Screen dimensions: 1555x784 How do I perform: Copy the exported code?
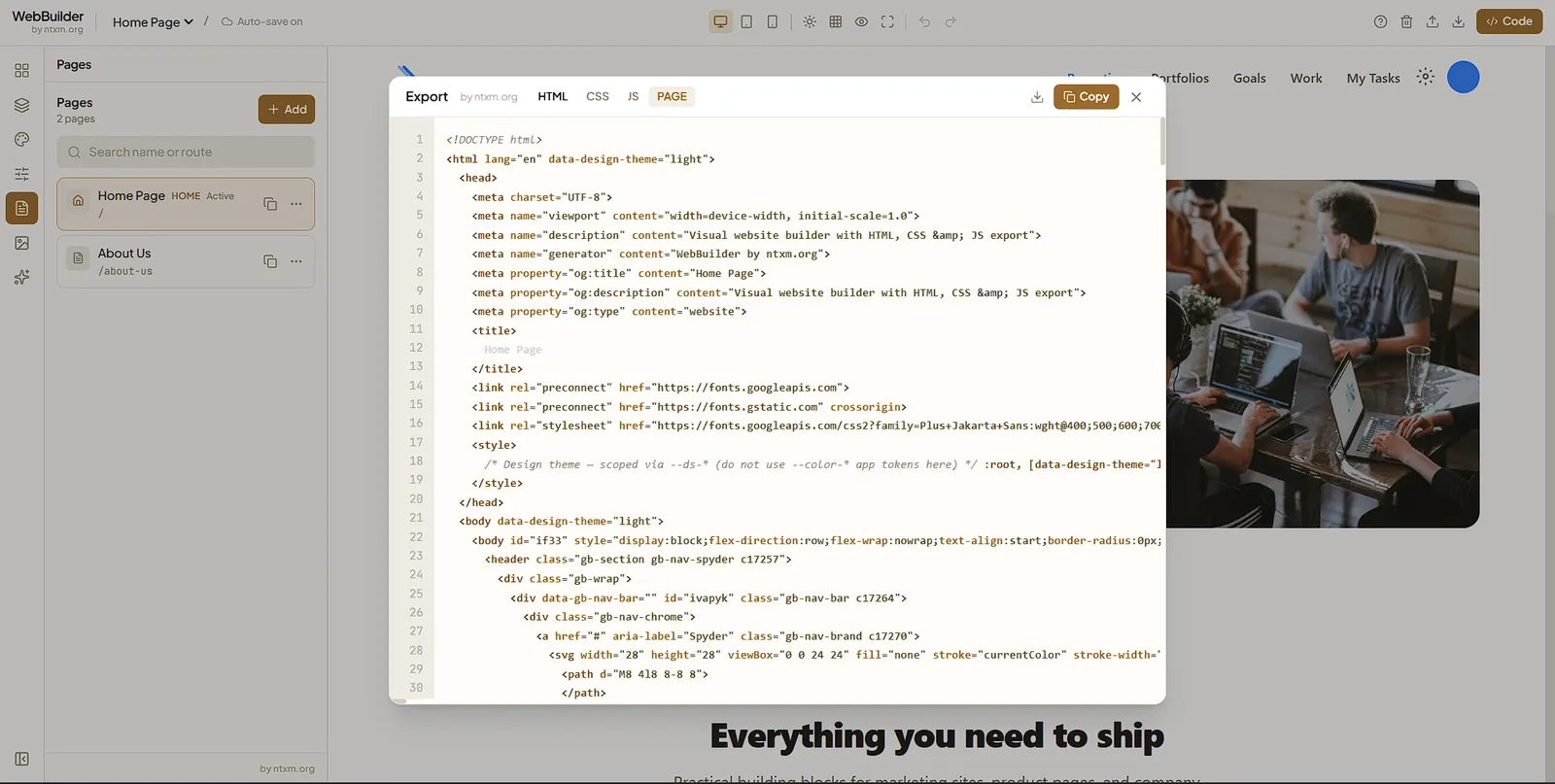1087,97
